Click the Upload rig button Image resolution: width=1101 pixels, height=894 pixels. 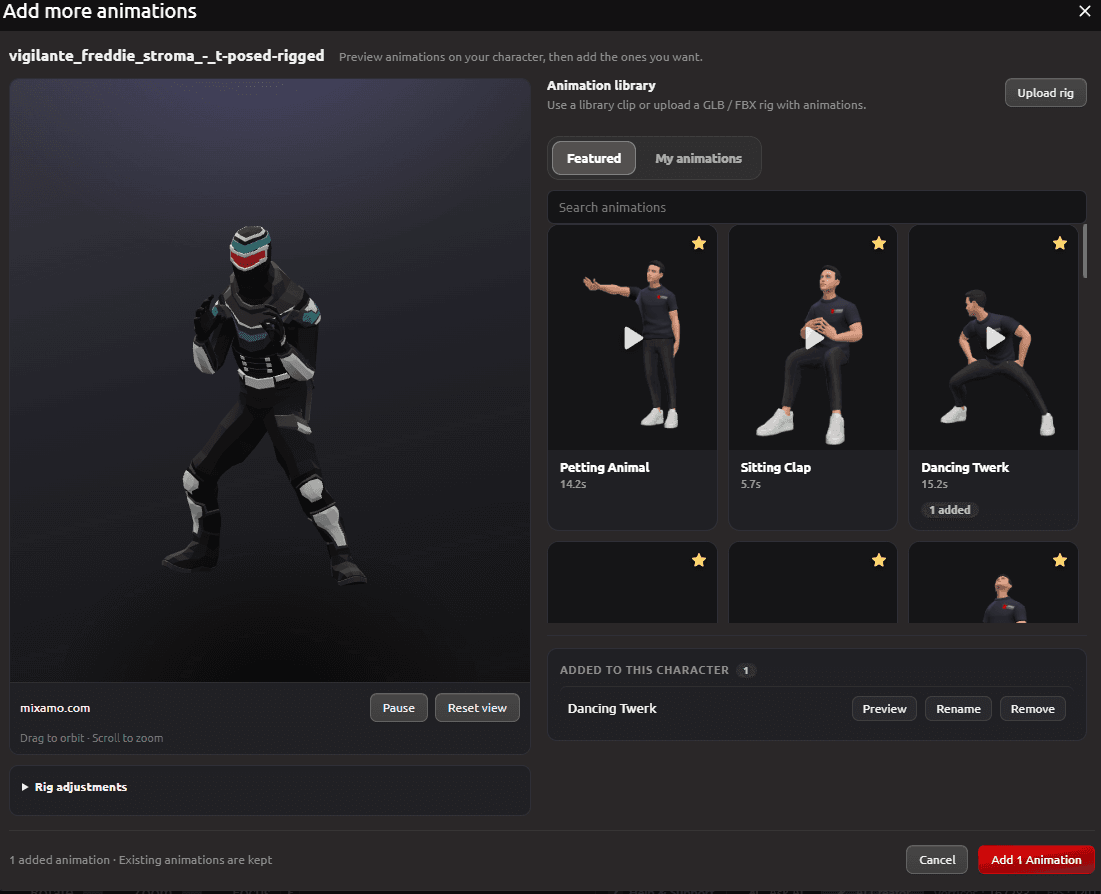(x=1045, y=93)
